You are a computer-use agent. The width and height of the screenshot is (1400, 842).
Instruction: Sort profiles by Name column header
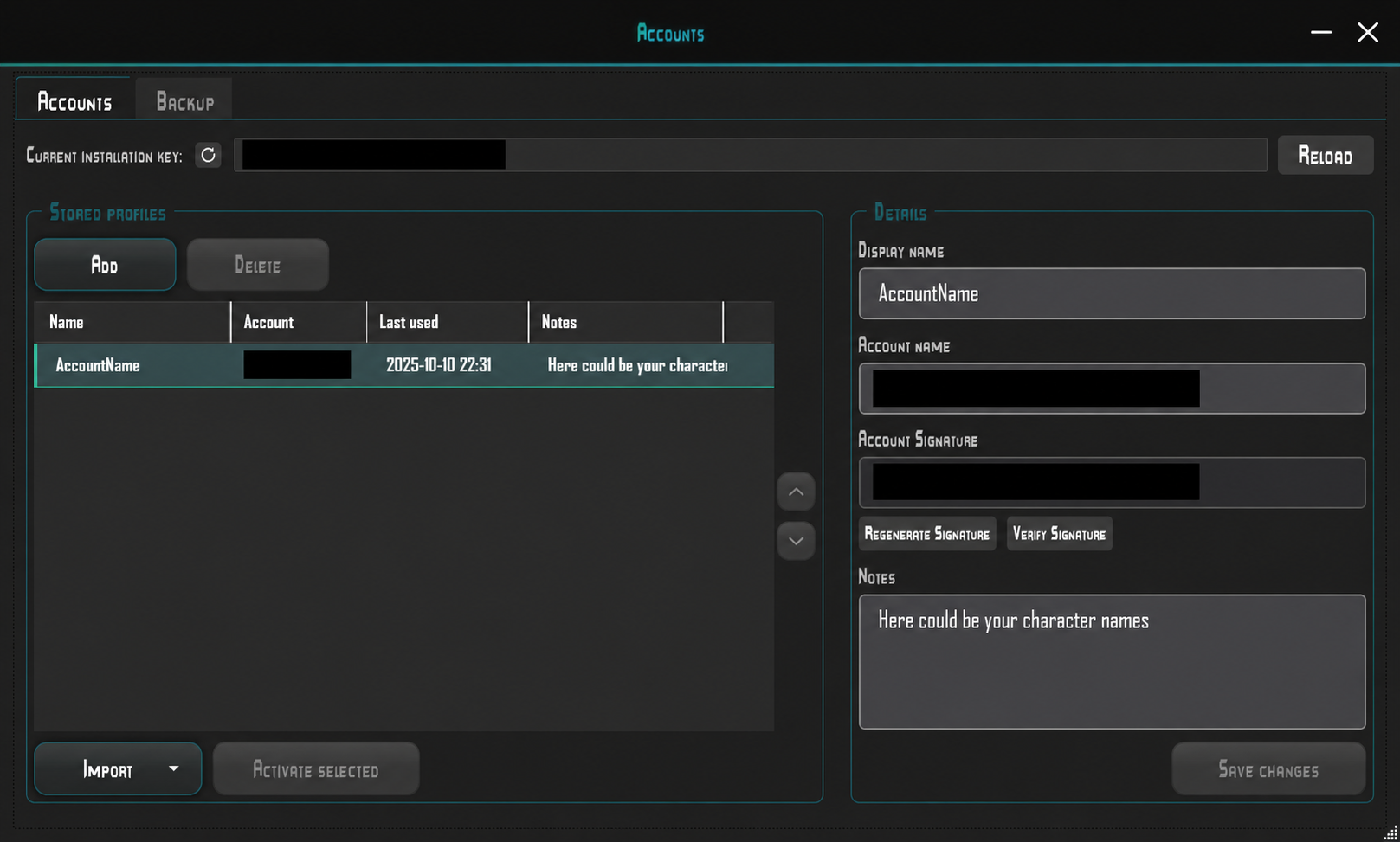pyautogui.click(x=132, y=322)
